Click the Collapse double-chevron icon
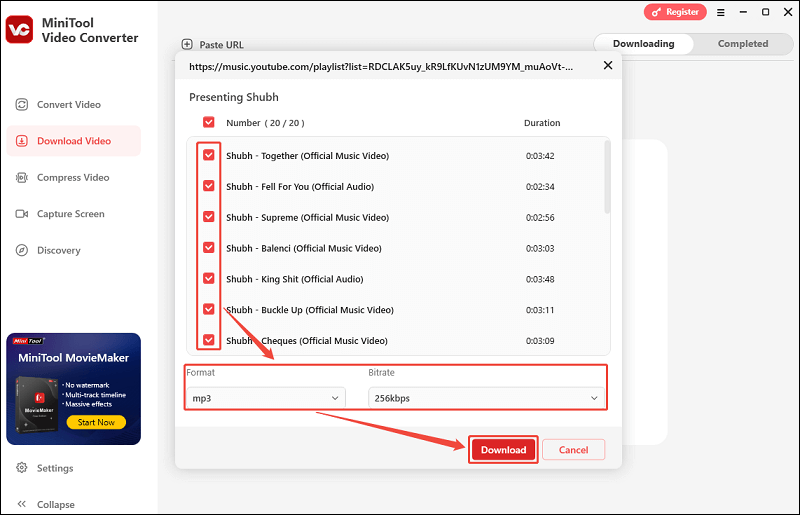 [x=21, y=504]
